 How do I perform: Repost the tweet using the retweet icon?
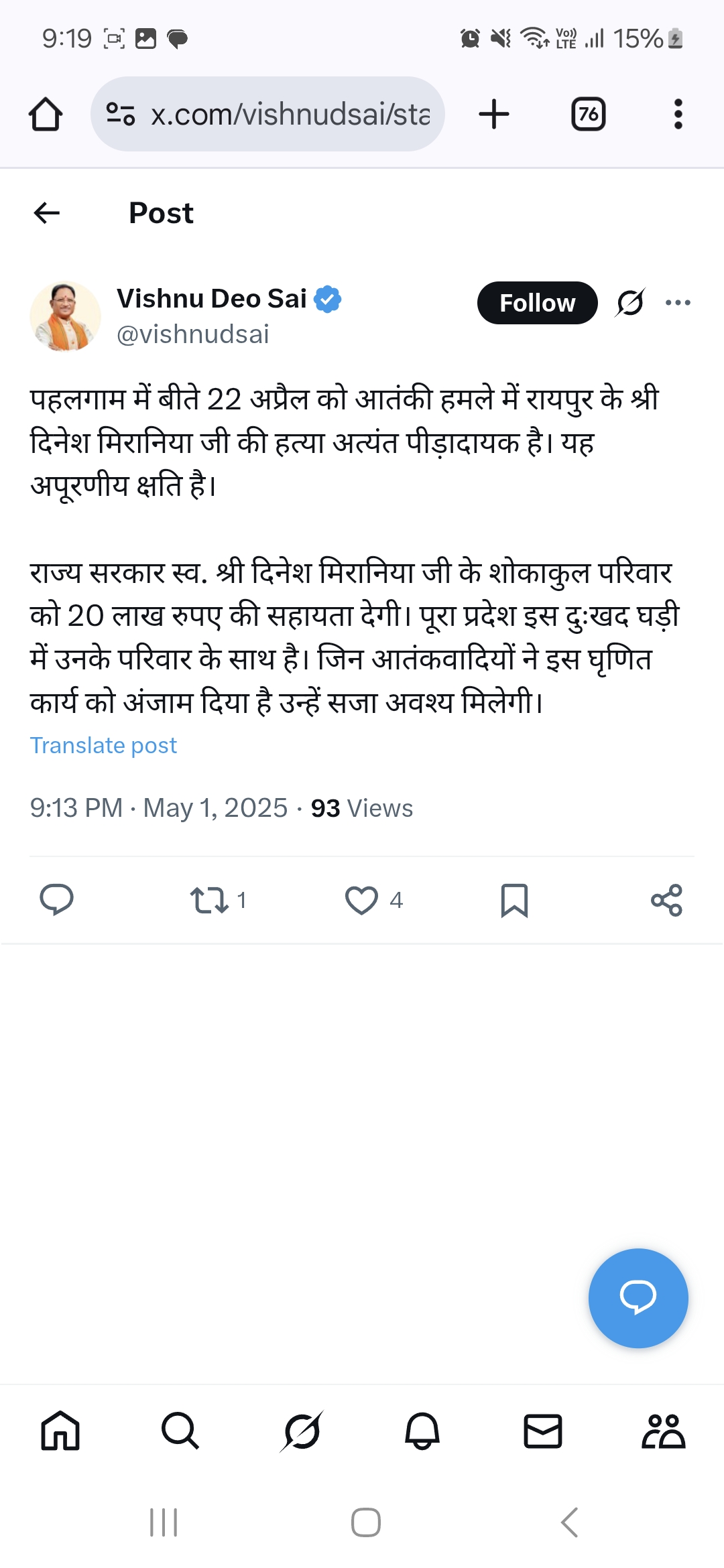click(209, 900)
